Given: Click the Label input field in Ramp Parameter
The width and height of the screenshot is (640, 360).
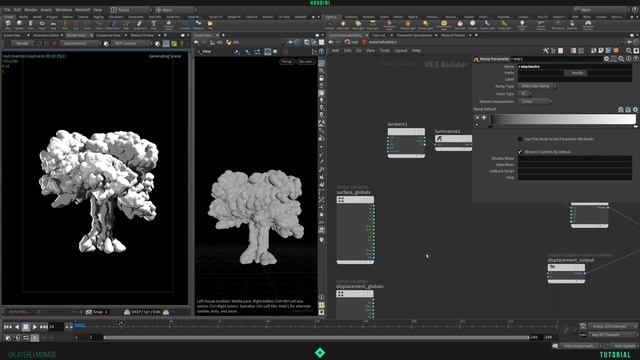Looking at the screenshot, I should click(x=575, y=79).
